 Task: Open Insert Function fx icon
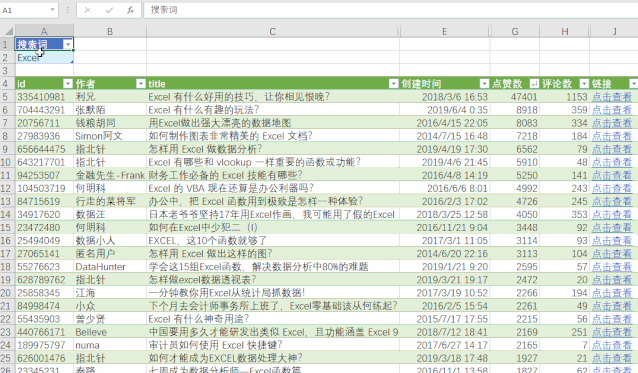point(130,10)
